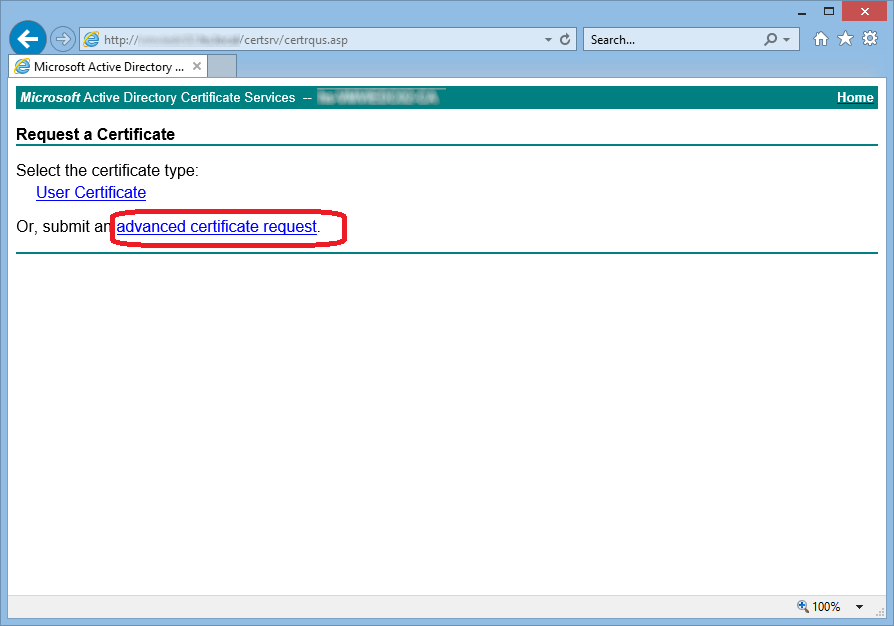Open the browser Home page icon
The image size is (894, 626).
click(821, 39)
